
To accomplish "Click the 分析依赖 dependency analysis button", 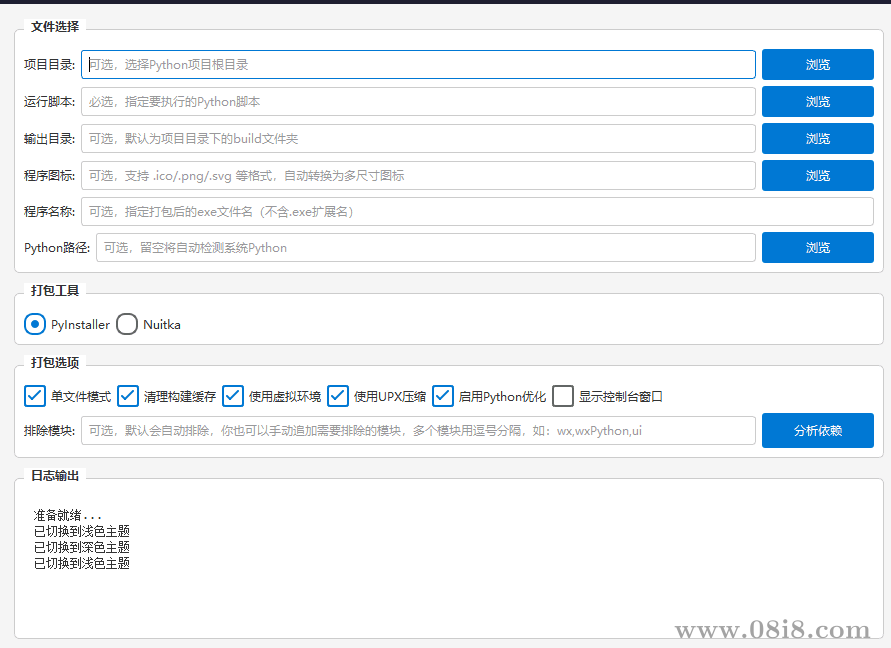I will click(x=817, y=430).
